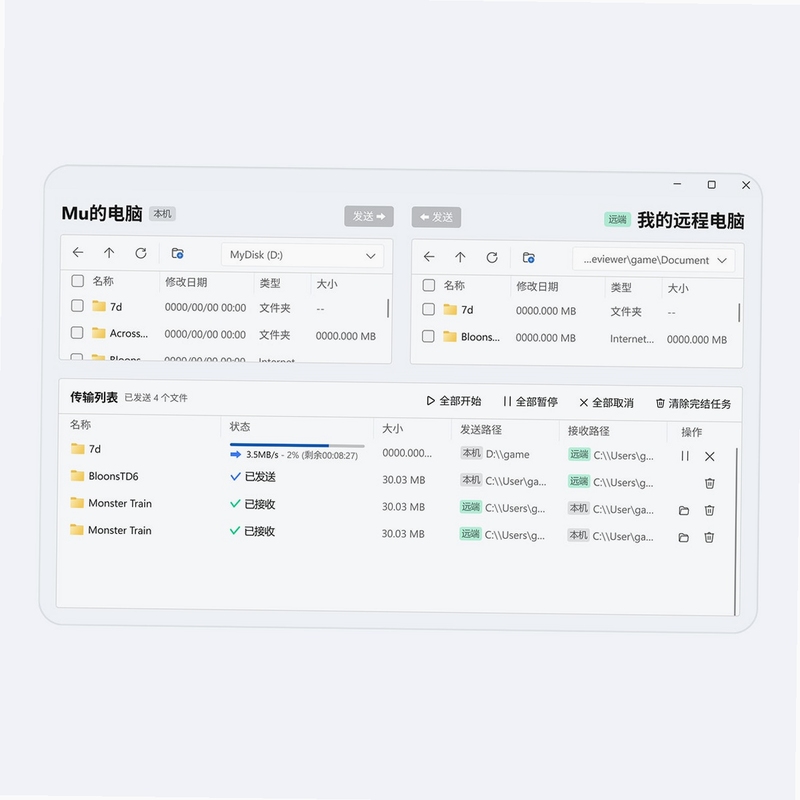Viewport: 800px width, 800px height.
Task: Send selected remote files to local
Action: pos(436,217)
